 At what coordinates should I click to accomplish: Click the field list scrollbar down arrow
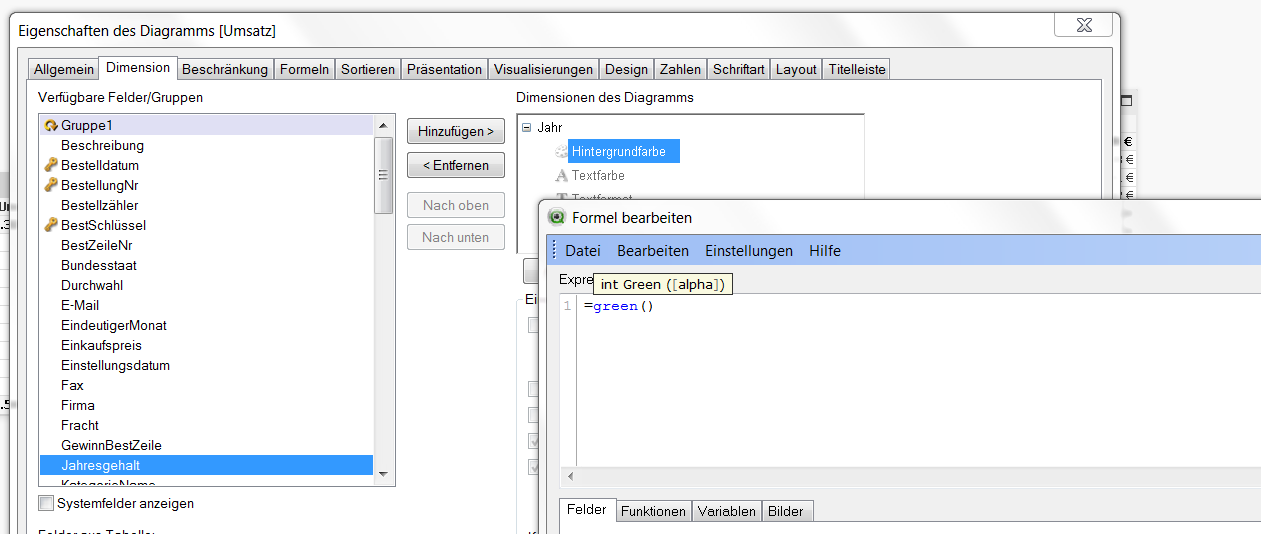383,474
